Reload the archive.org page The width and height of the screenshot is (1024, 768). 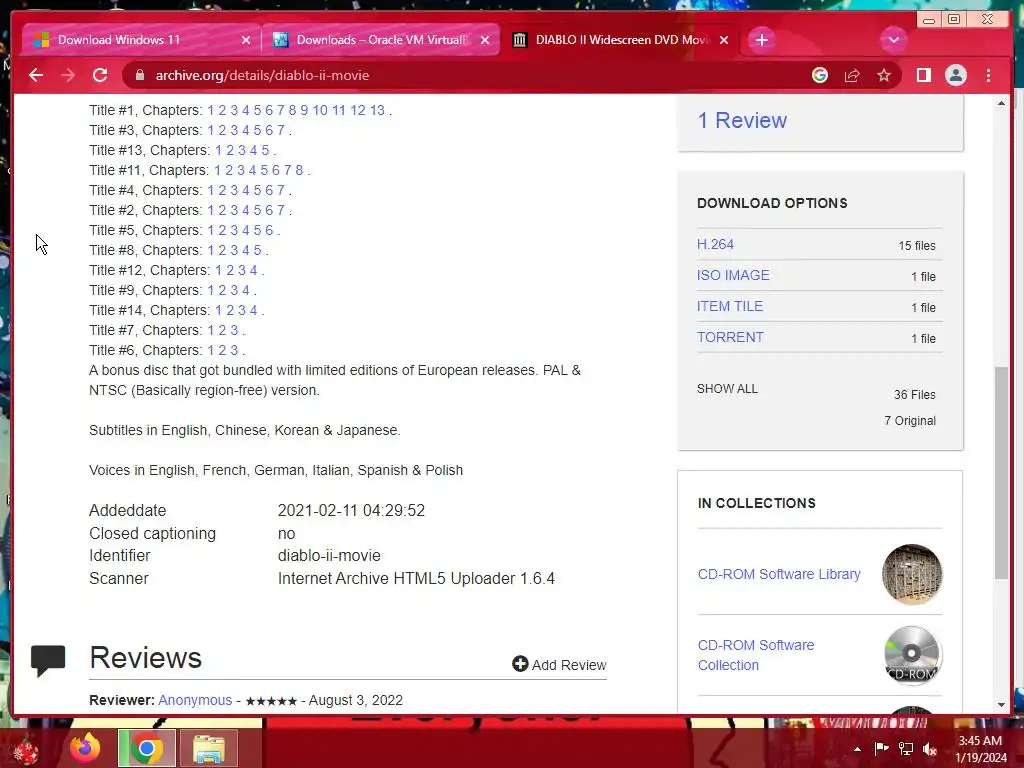coord(100,75)
